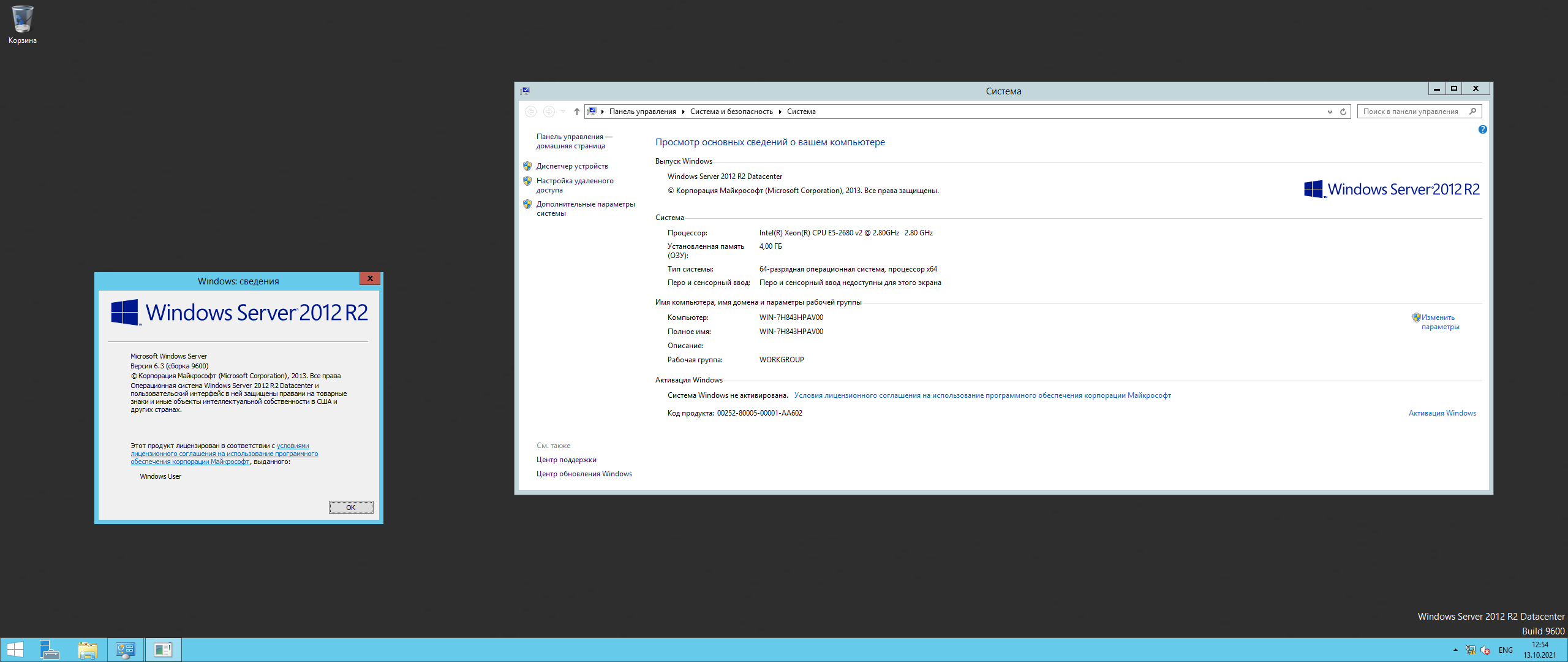Click the Windows Start button
1568x662 pixels.
click(15, 650)
